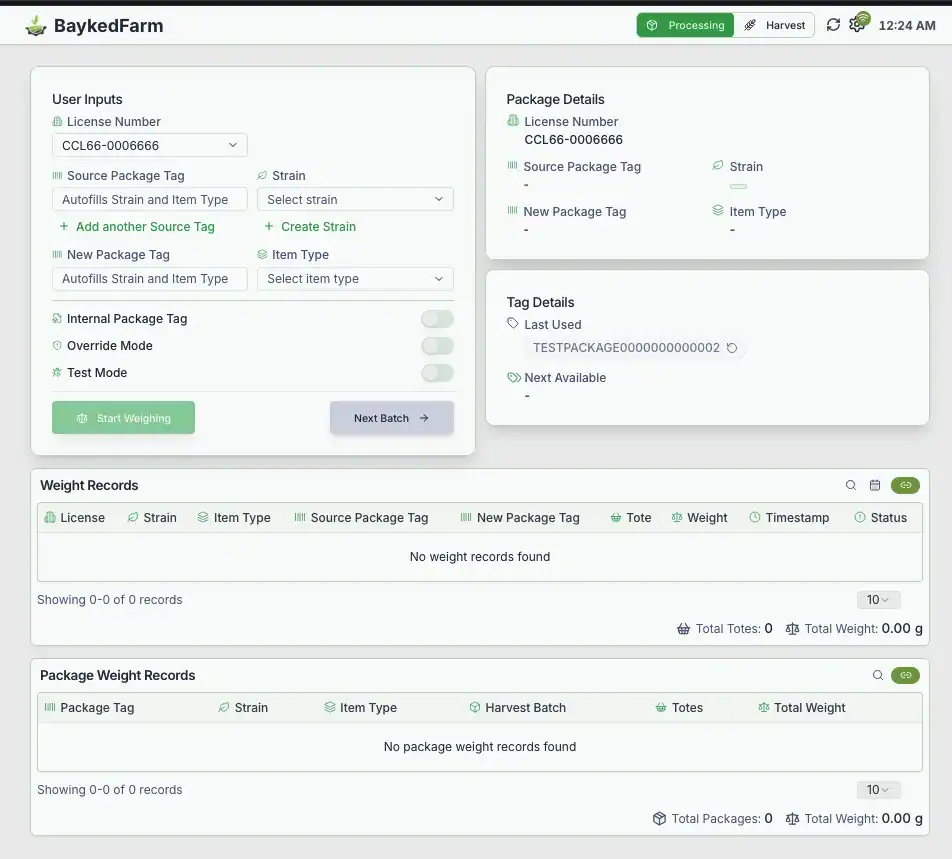The image size is (952, 859).
Task: Click Add another Source Tag link
Action: 137,226
